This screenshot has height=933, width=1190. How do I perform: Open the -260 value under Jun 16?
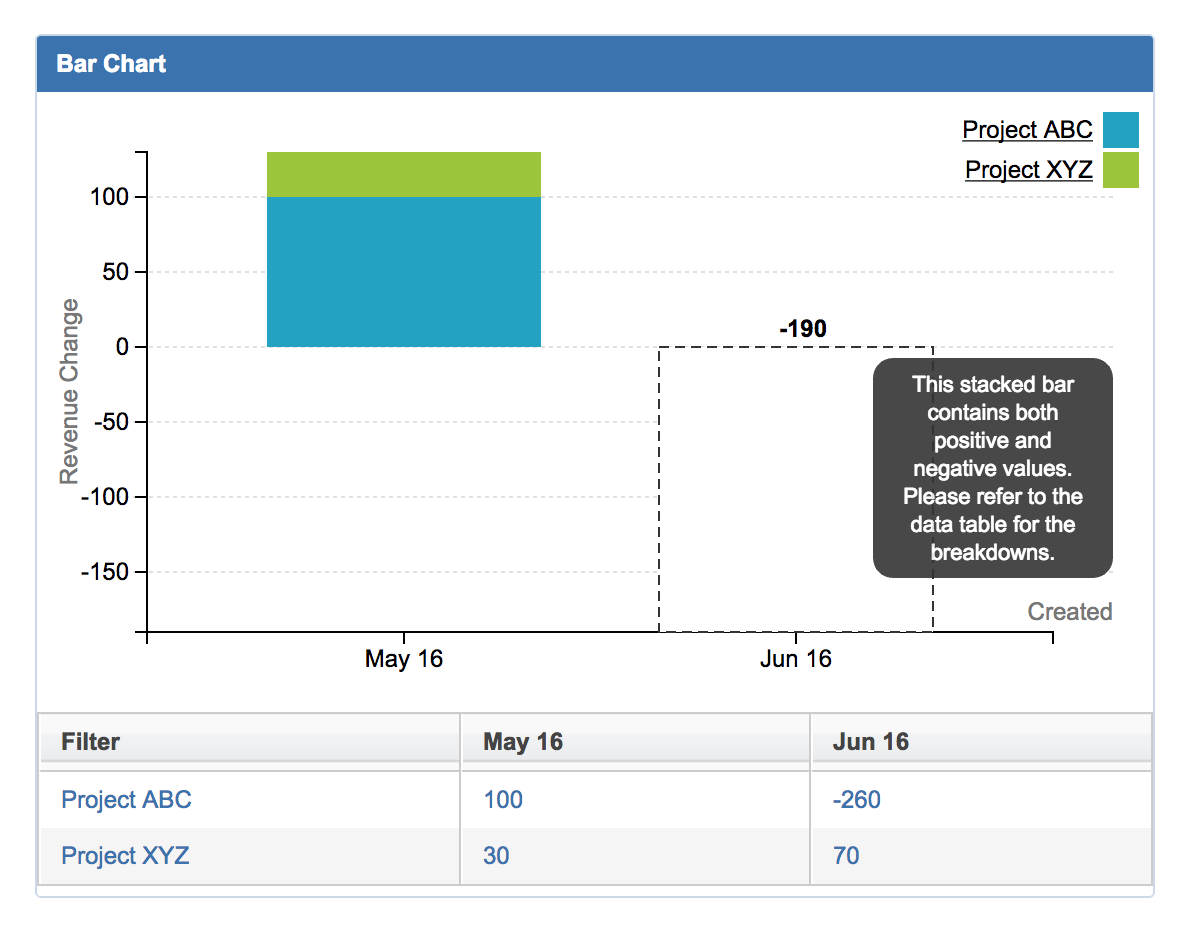[x=856, y=800]
